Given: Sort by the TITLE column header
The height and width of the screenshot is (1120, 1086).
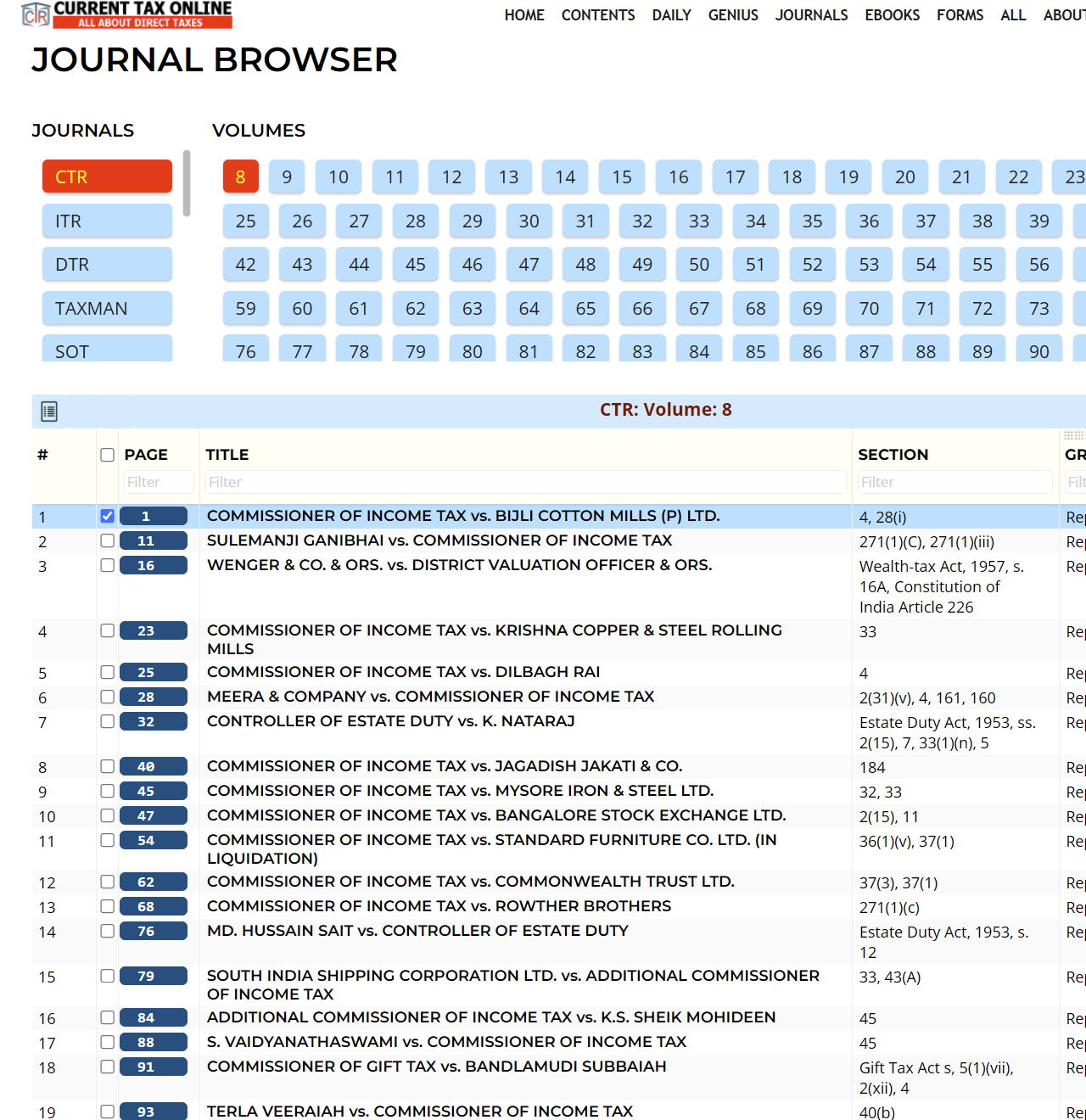Looking at the screenshot, I should (227, 455).
